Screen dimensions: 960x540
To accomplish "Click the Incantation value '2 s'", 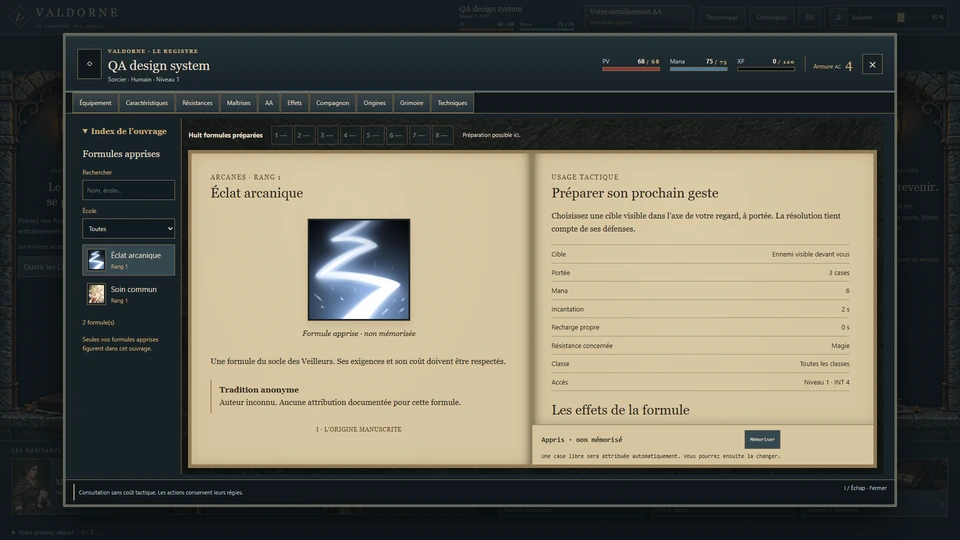I will [845, 309].
